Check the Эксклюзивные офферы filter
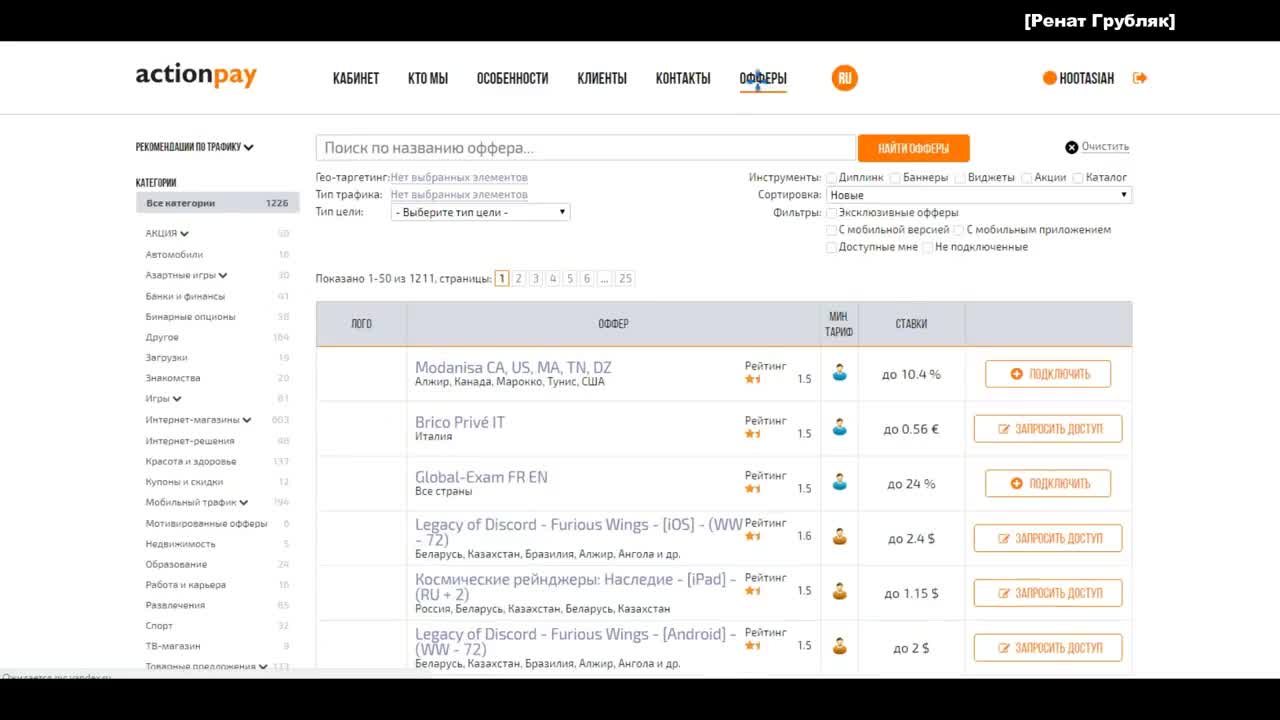This screenshot has height=720, width=1280. point(832,213)
